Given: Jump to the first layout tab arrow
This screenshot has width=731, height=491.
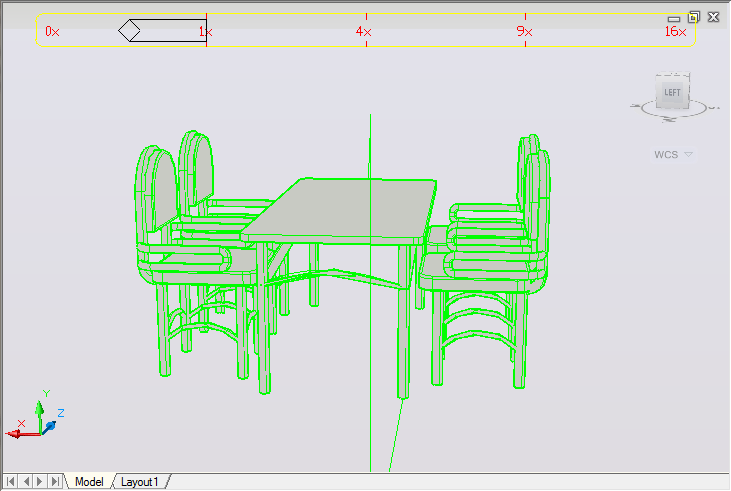Looking at the screenshot, I should [10, 481].
